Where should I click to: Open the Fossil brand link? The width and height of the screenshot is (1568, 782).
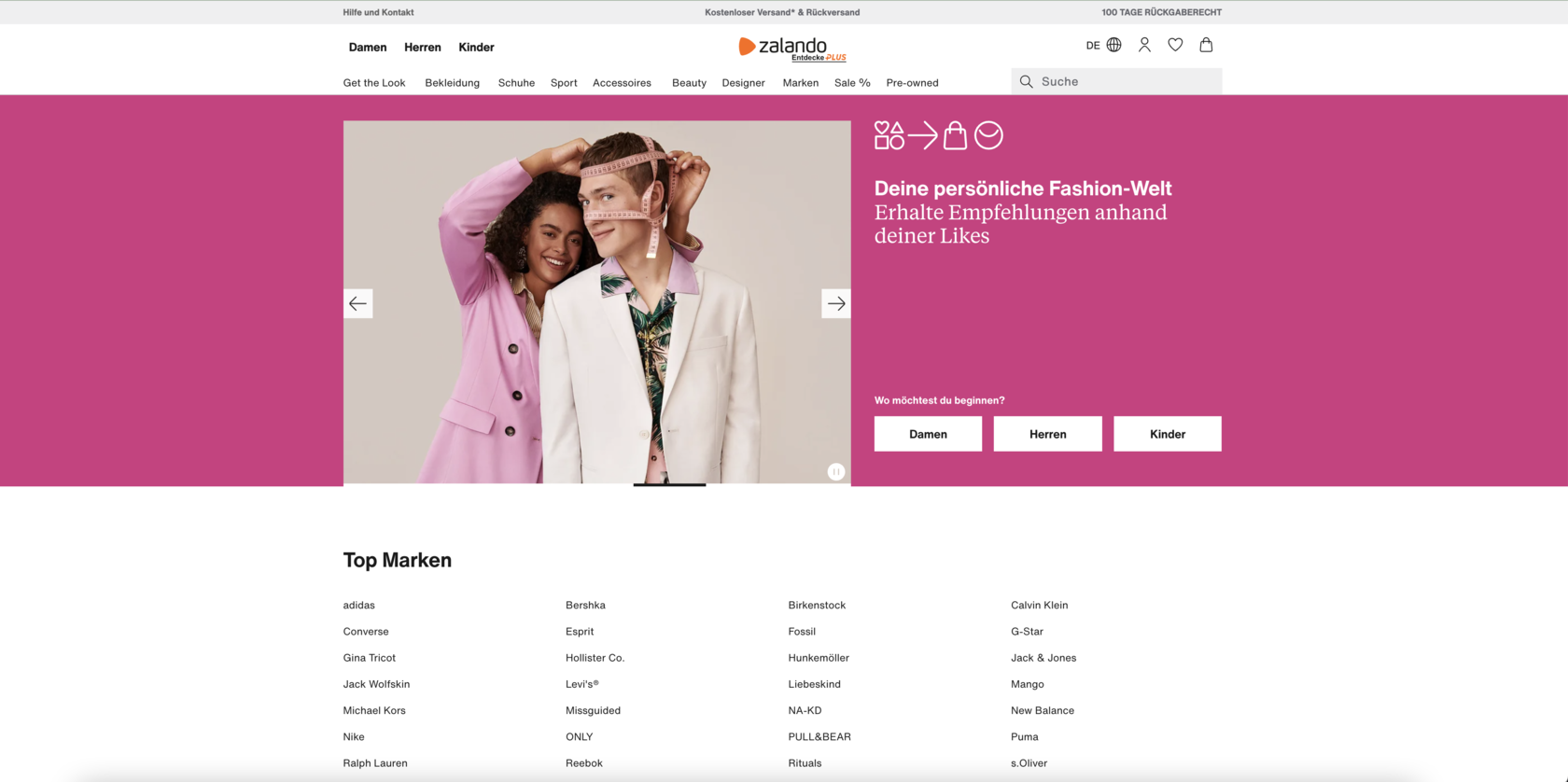802,632
